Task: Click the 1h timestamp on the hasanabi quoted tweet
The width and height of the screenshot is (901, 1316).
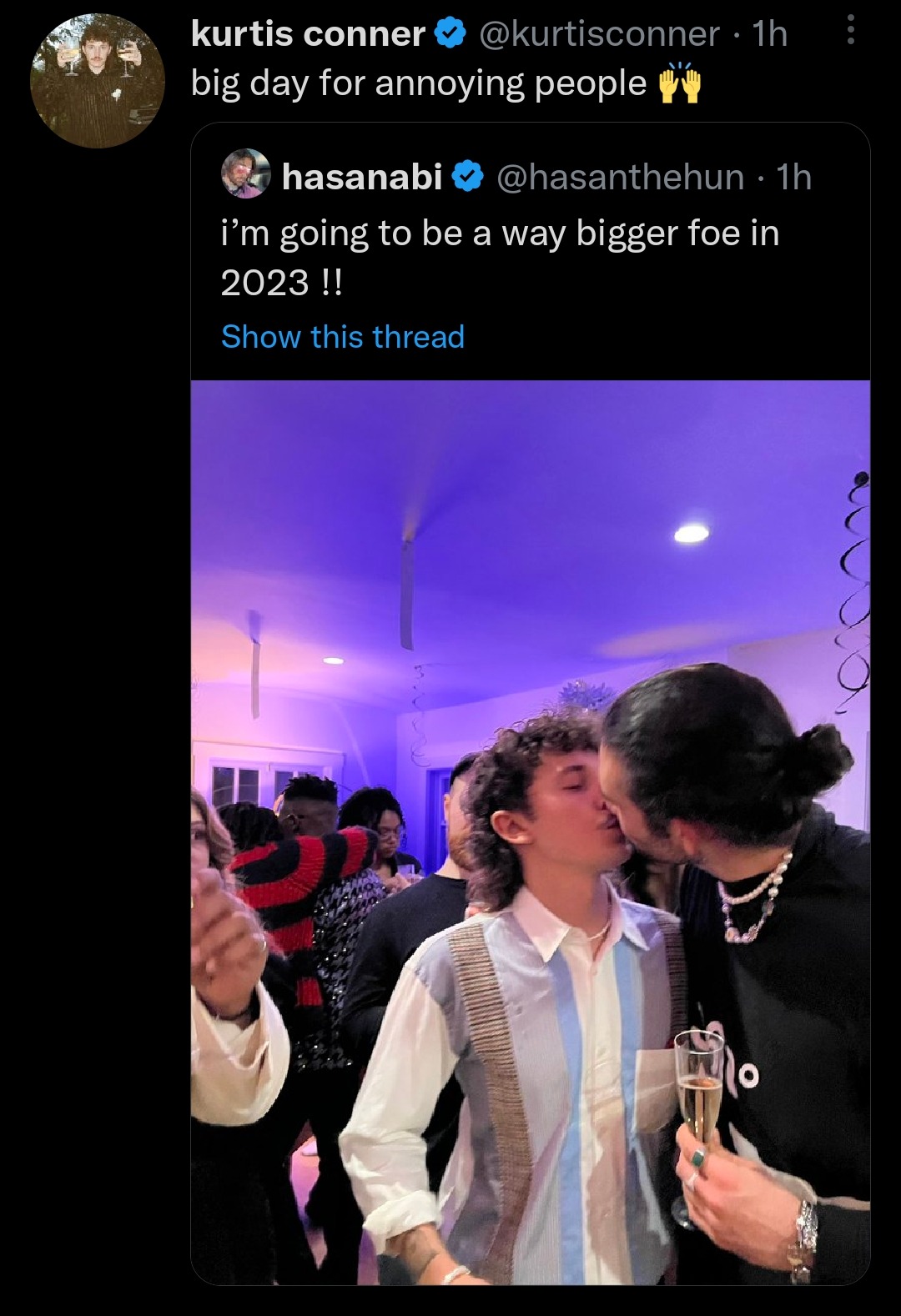Action: pos(793,177)
